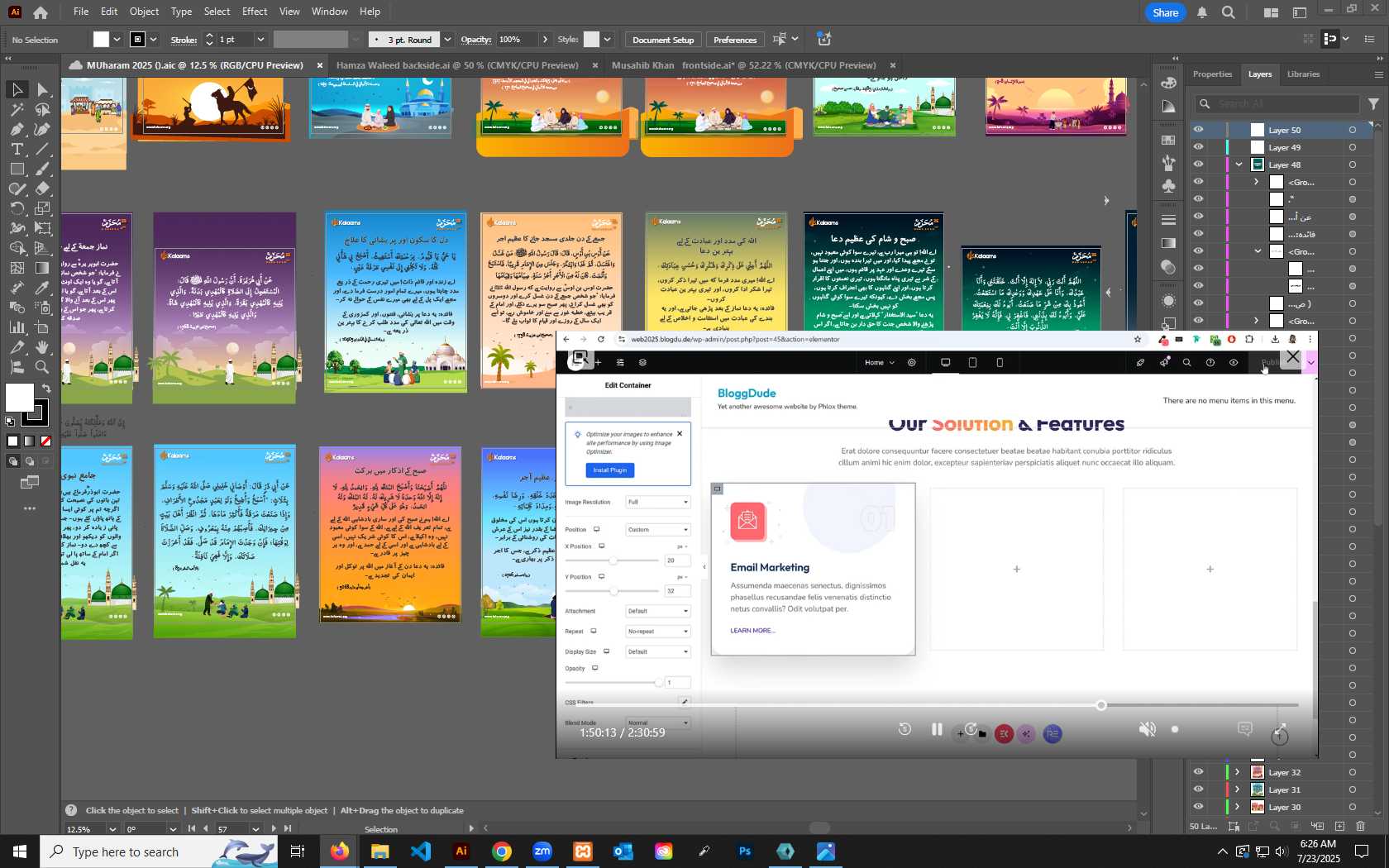Select the Pen tool
Viewport: 1389px width, 868px height.
coord(17,129)
